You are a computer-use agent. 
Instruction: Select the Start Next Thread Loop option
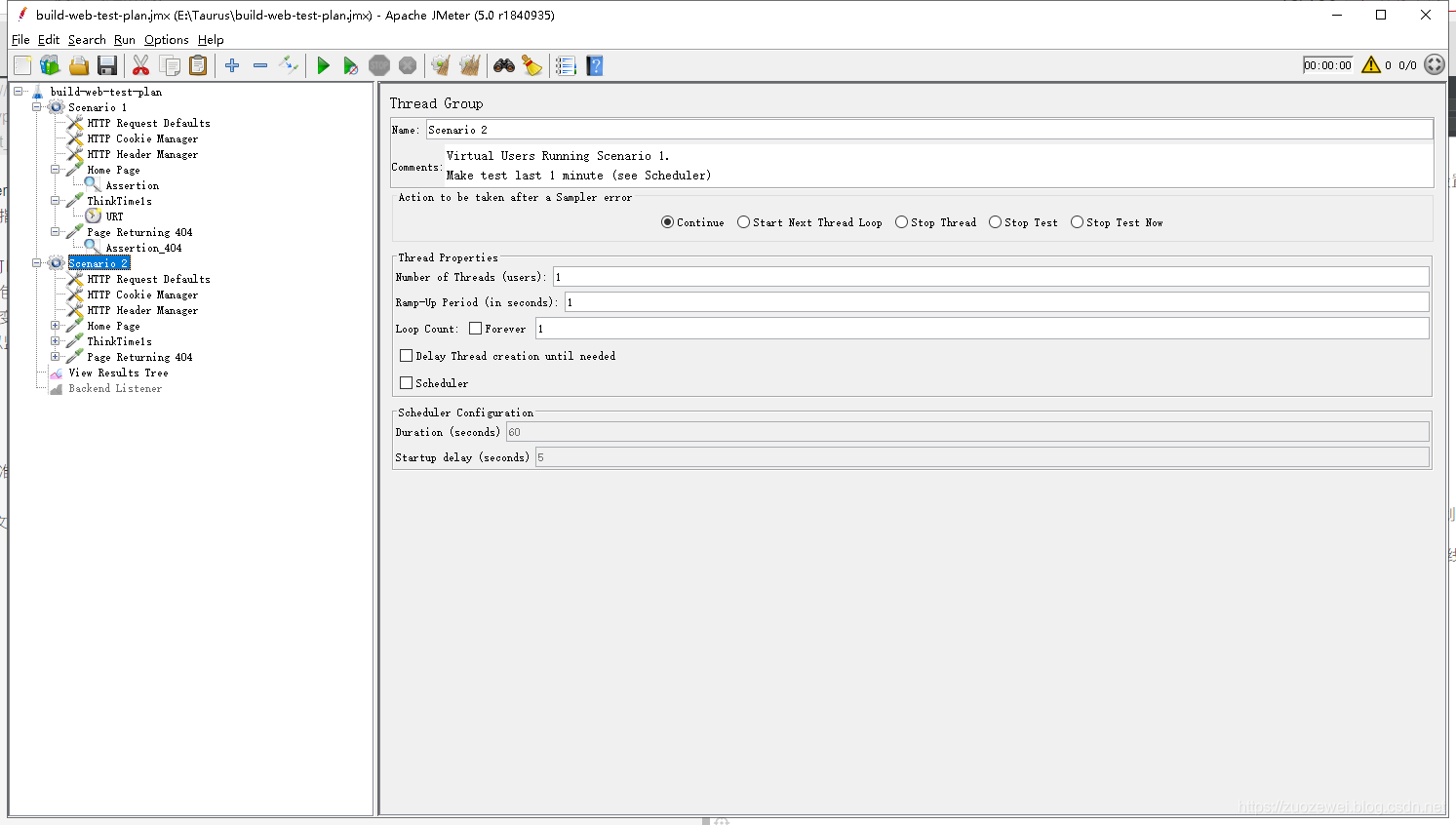(743, 222)
